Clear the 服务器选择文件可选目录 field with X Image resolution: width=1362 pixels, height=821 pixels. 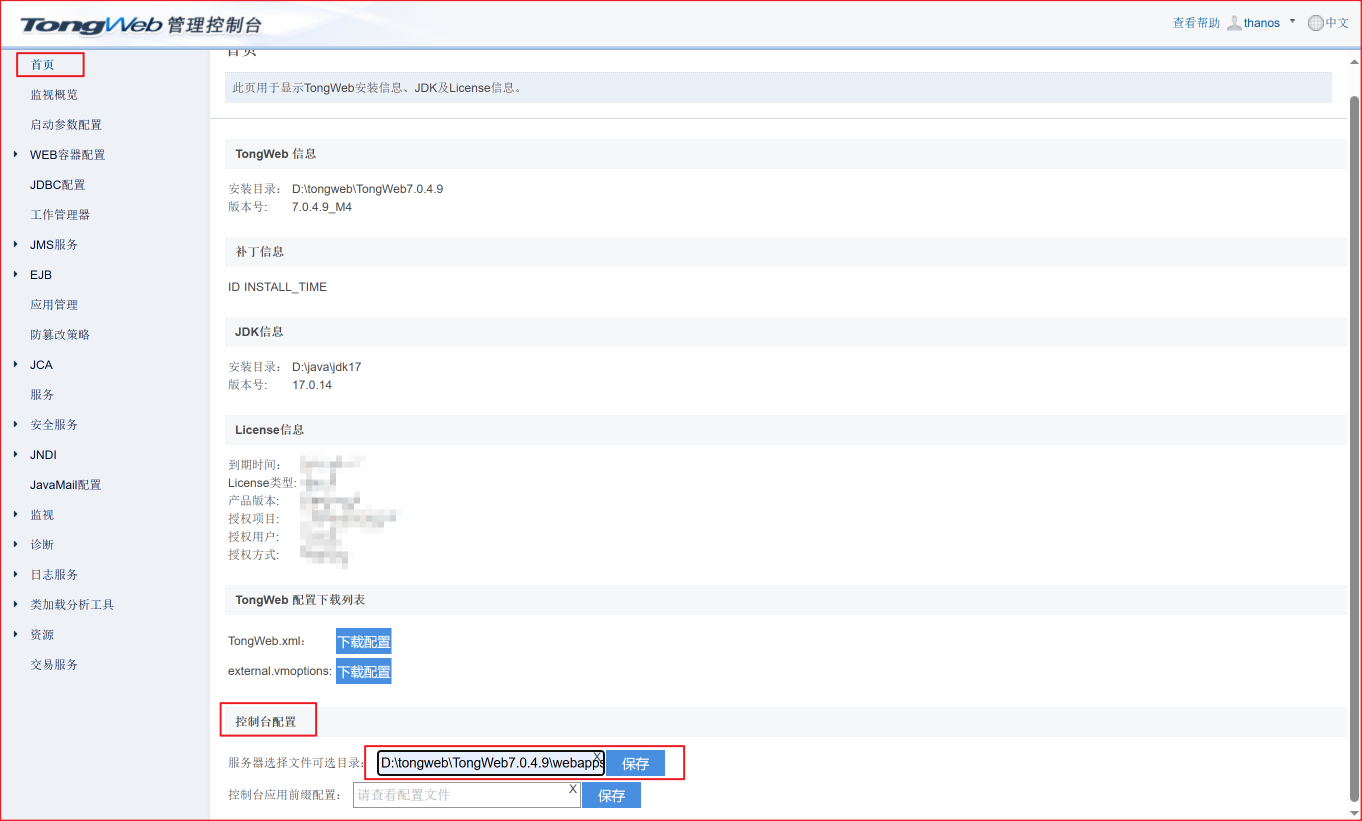[x=598, y=756]
